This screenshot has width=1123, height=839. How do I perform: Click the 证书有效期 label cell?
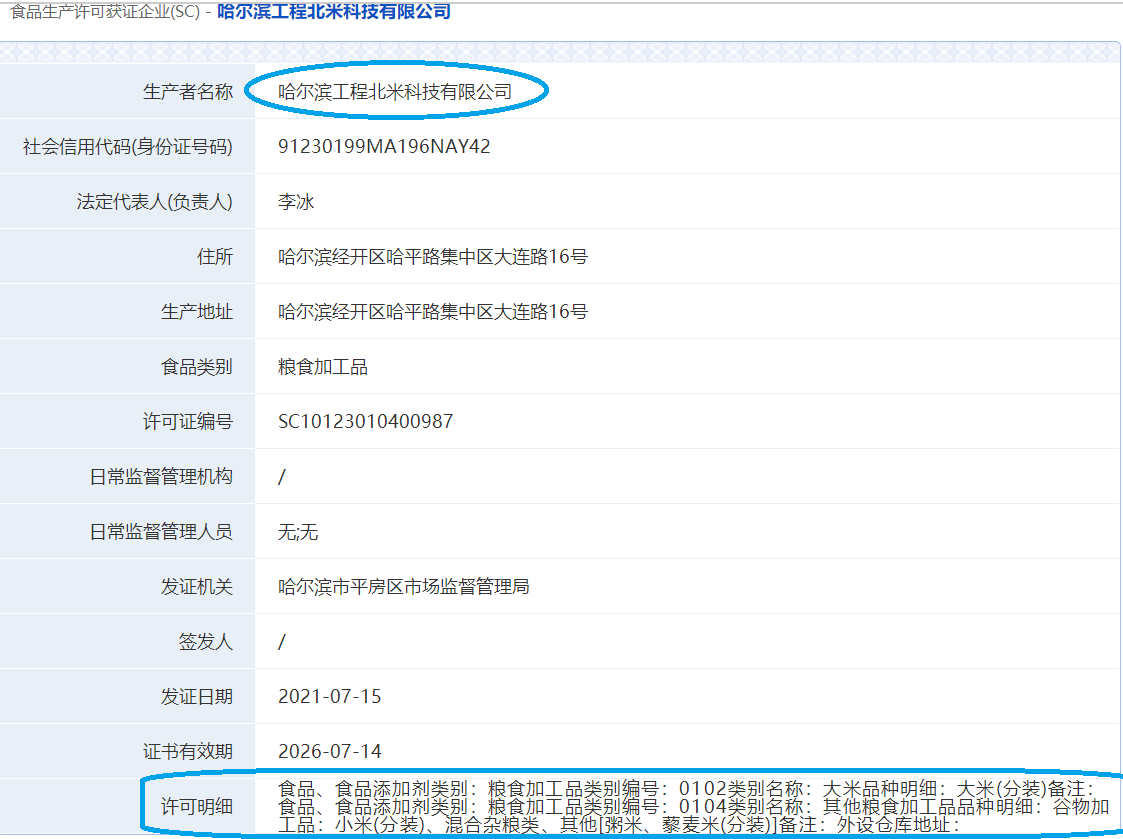pos(127,752)
